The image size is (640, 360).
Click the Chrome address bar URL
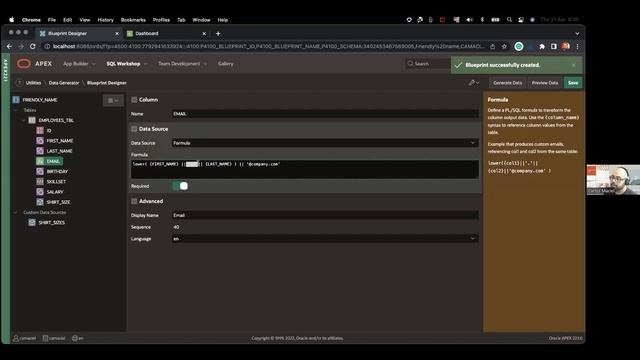(268, 47)
